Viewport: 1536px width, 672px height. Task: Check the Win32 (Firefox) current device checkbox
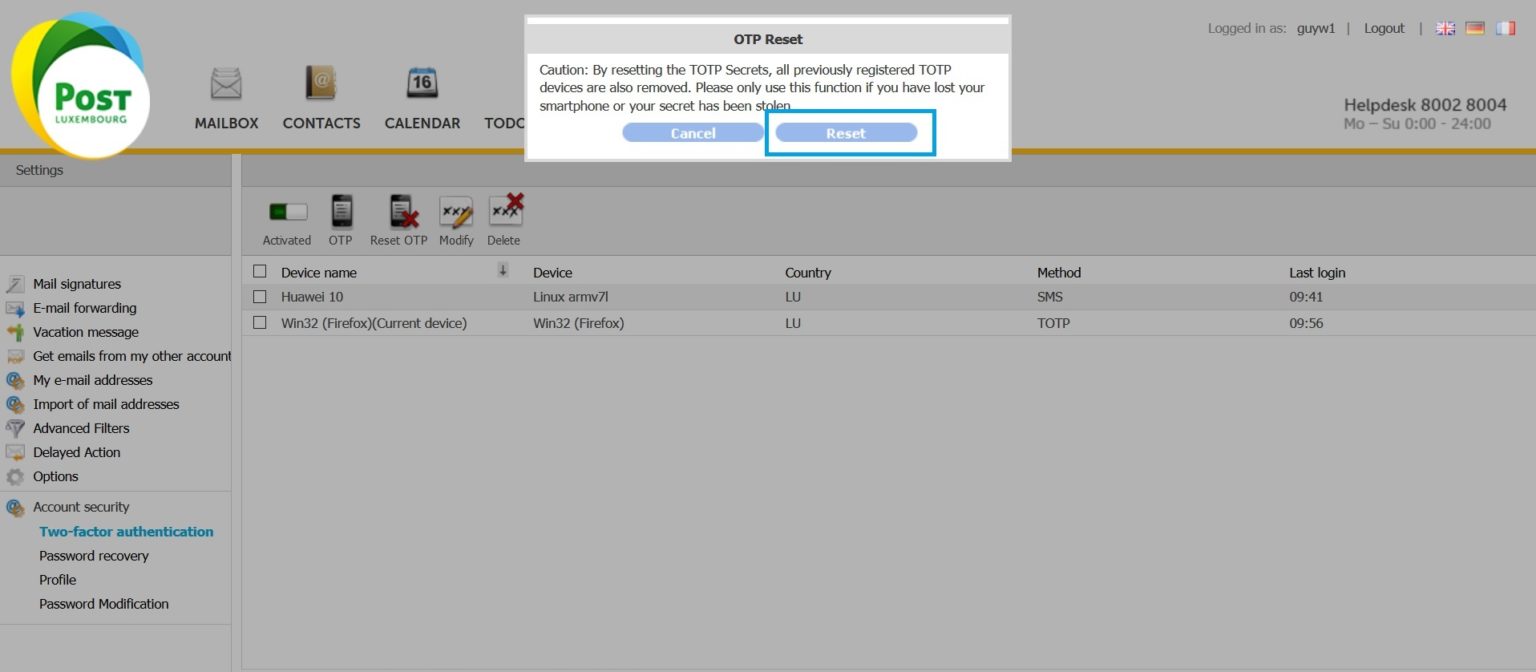coord(260,323)
